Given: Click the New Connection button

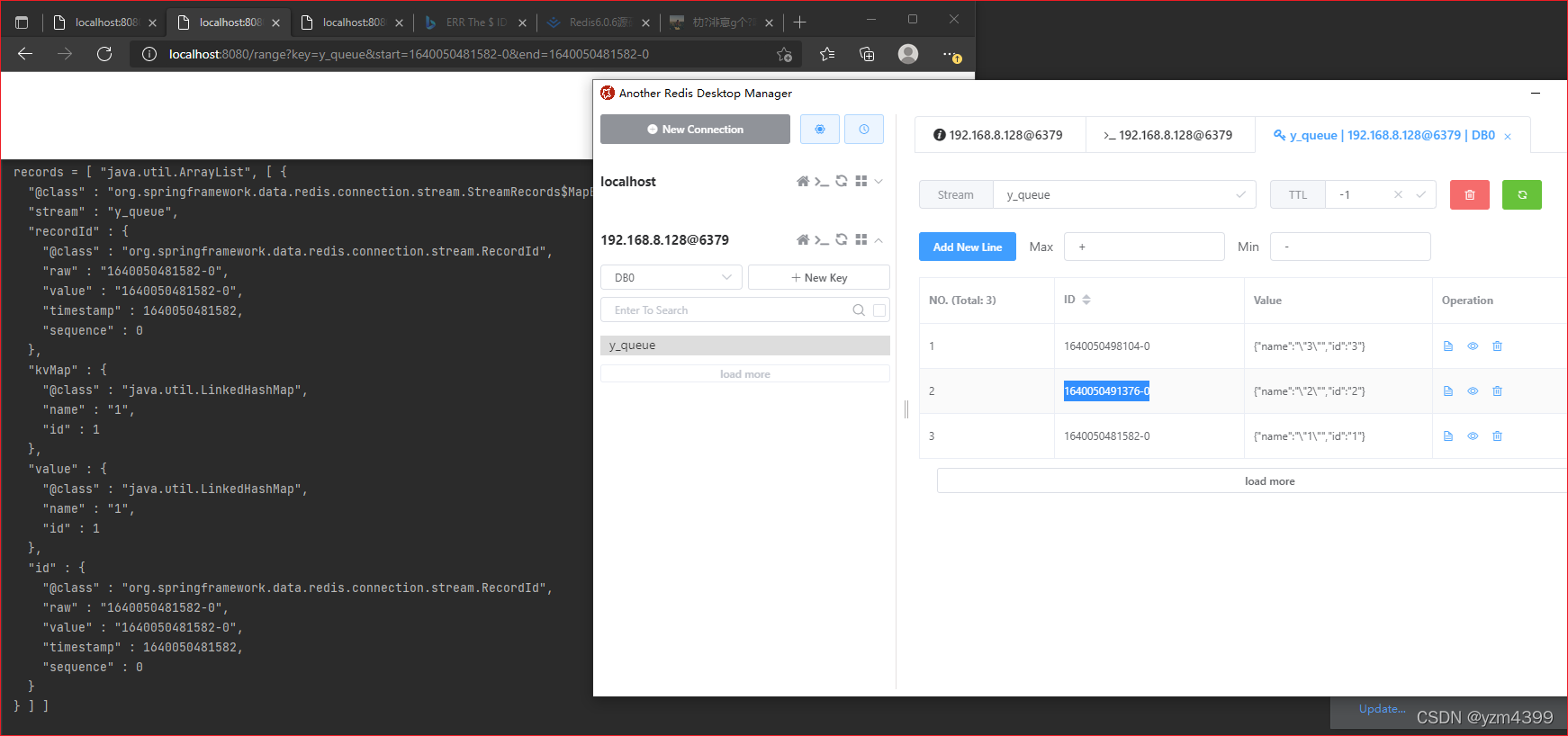Looking at the screenshot, I should pyautogui.click(x=695, y=130).
